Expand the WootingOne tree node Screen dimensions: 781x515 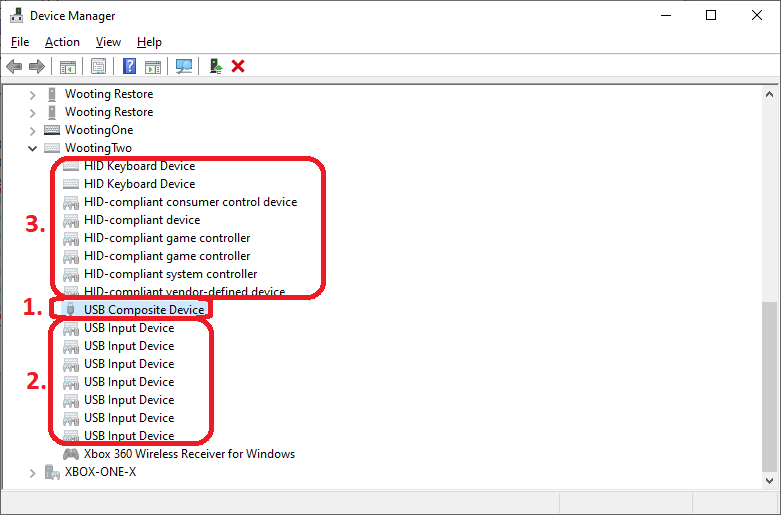[33, 130]
